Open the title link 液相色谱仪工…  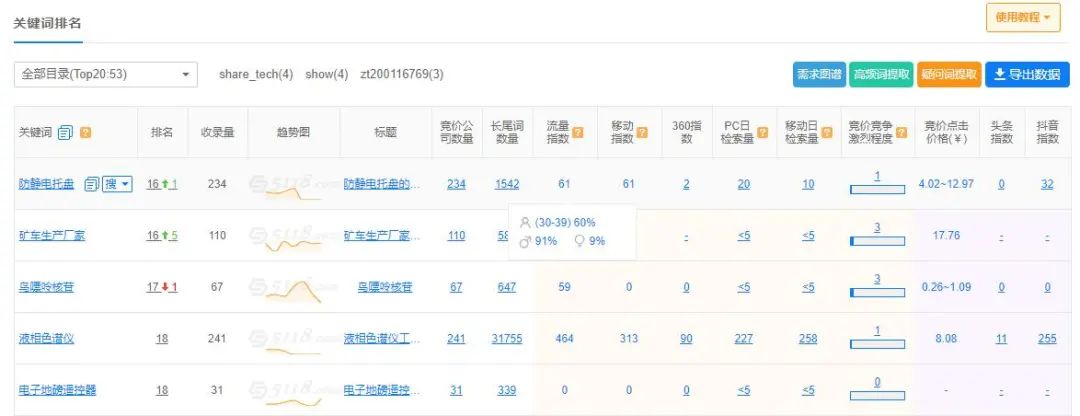pyautogui.click(x=382, y=339)
